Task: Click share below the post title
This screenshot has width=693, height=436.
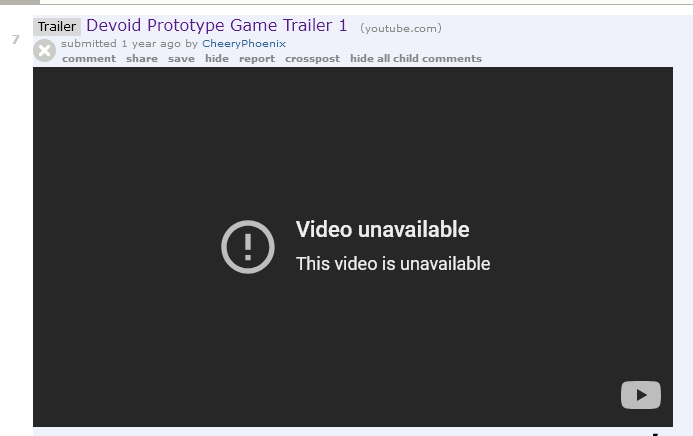Action: coord(141,58)
